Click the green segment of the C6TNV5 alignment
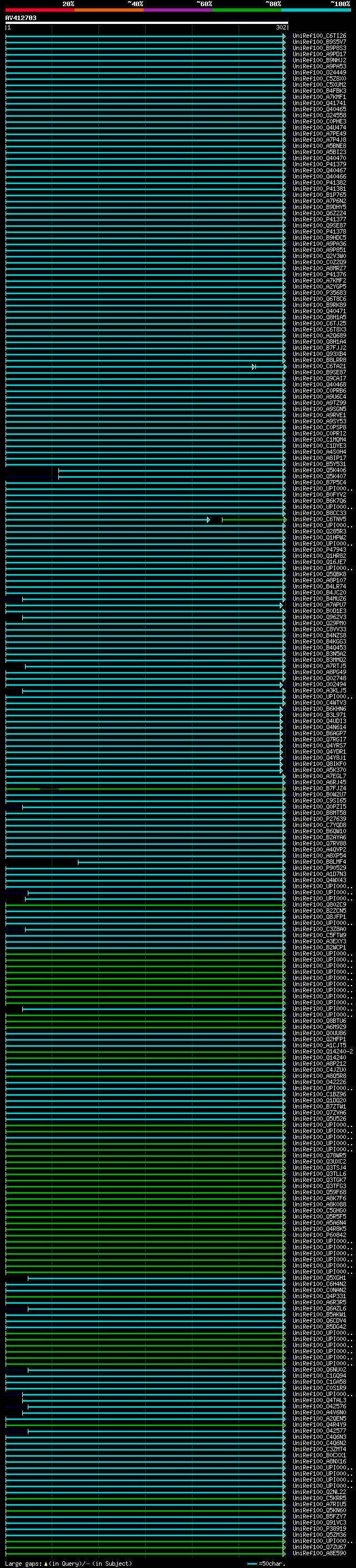This screenshot has width=356, height=1568. 253,519
